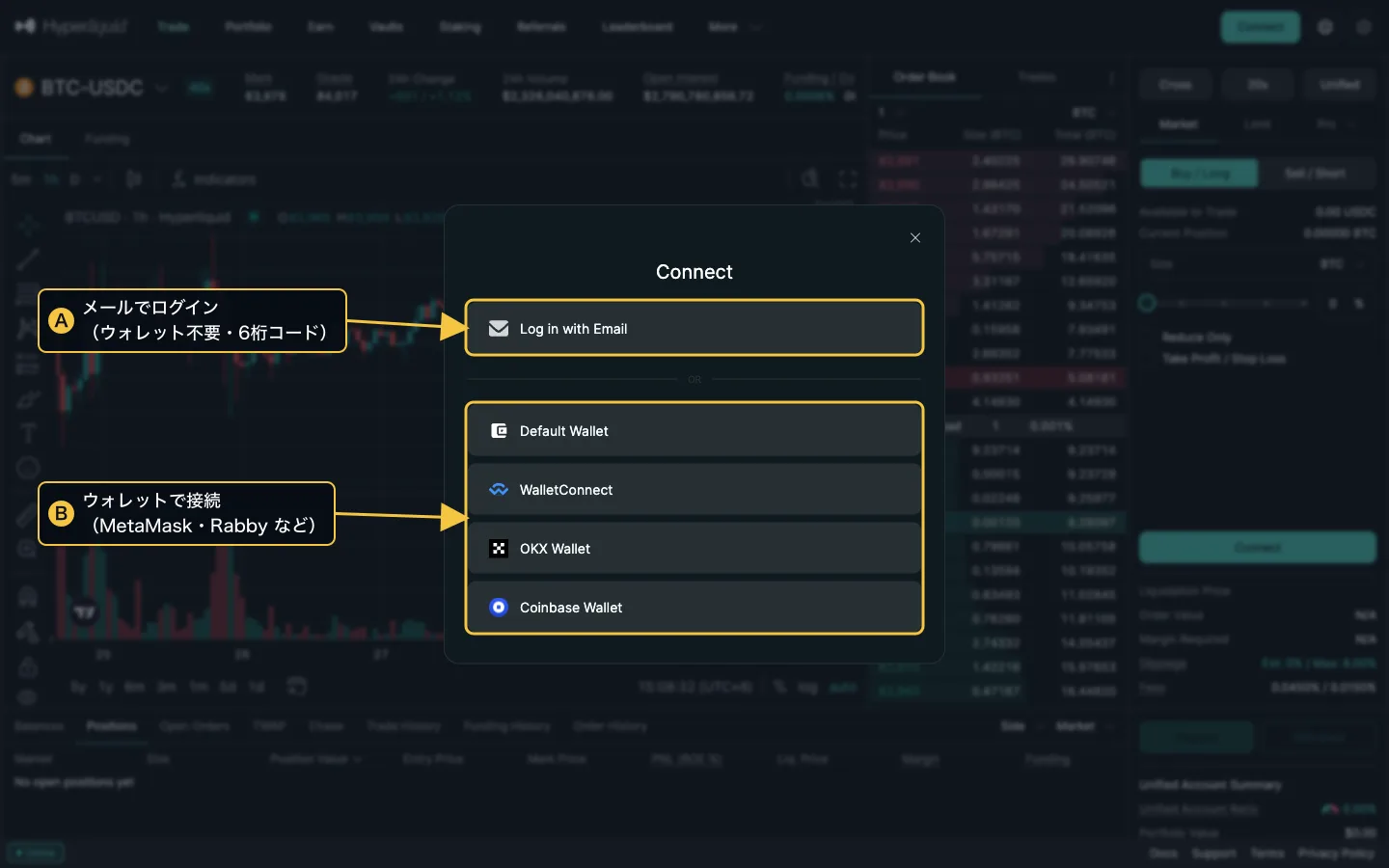
Task: Expand the Pro order types dropdown
Action: coord(1336,124)
